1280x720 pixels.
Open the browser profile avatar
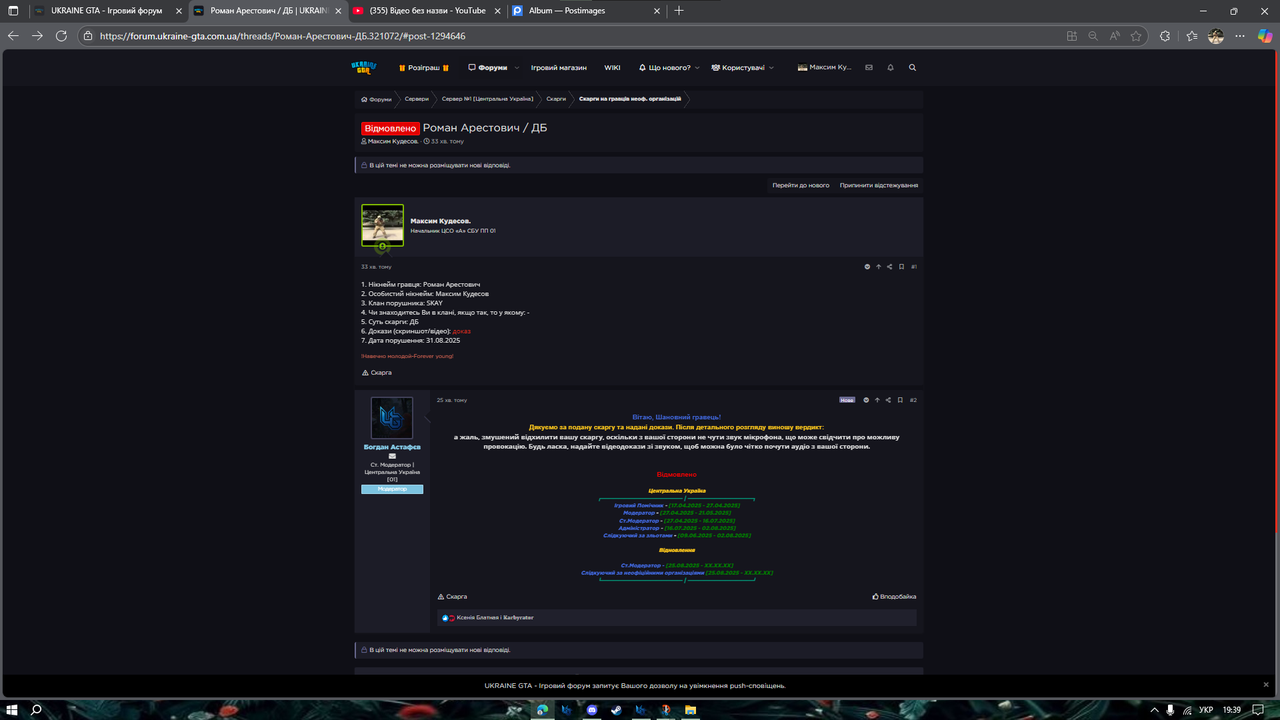(x=1216, y=35)
